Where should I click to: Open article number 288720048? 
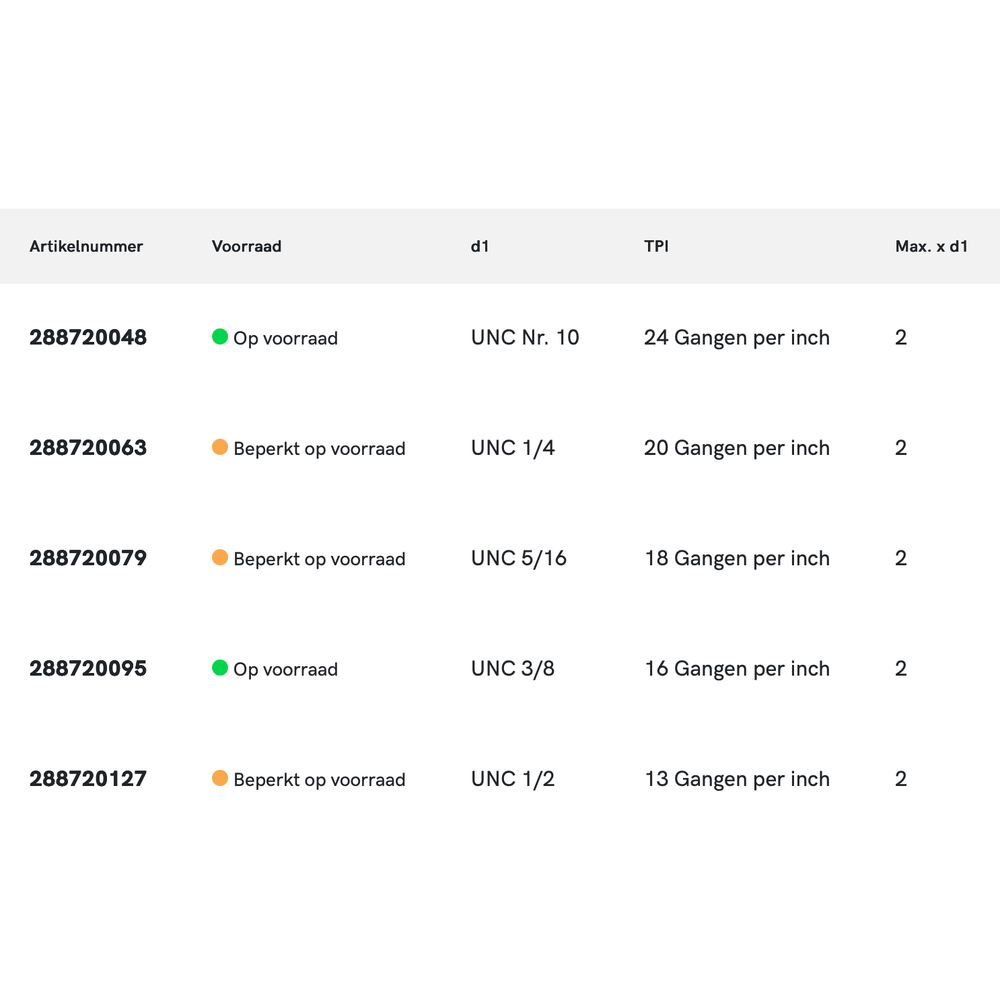click(x=88, y=338)
